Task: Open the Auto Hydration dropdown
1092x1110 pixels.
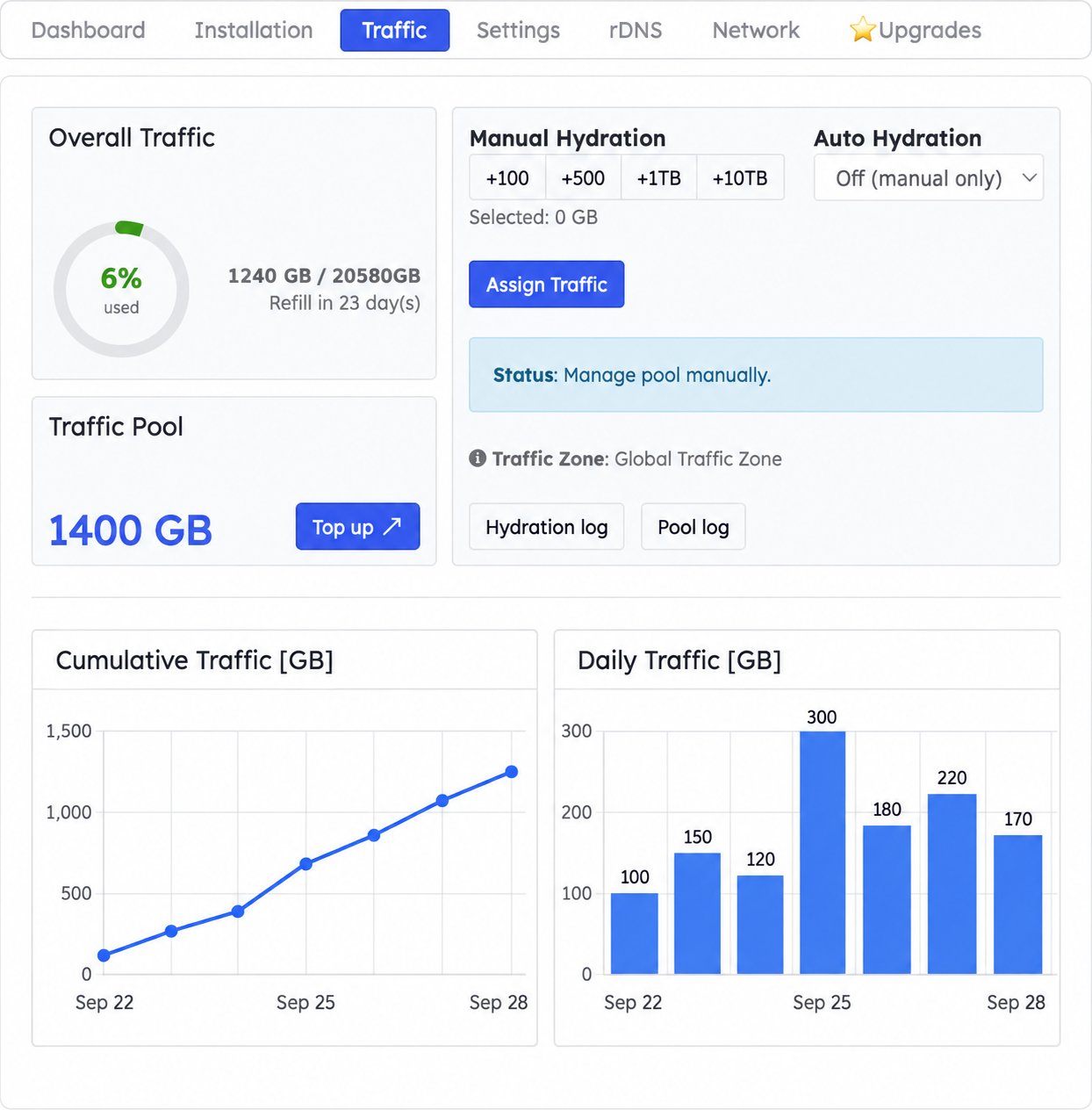Action: point(929,178)
